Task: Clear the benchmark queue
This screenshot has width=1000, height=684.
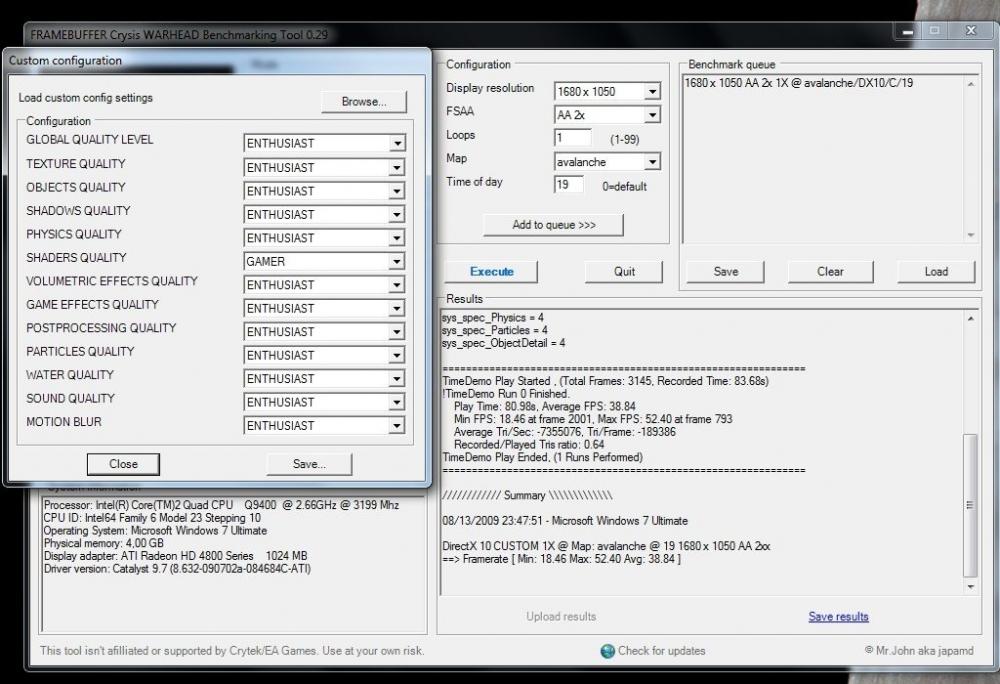Action: [x=830, y=271]
